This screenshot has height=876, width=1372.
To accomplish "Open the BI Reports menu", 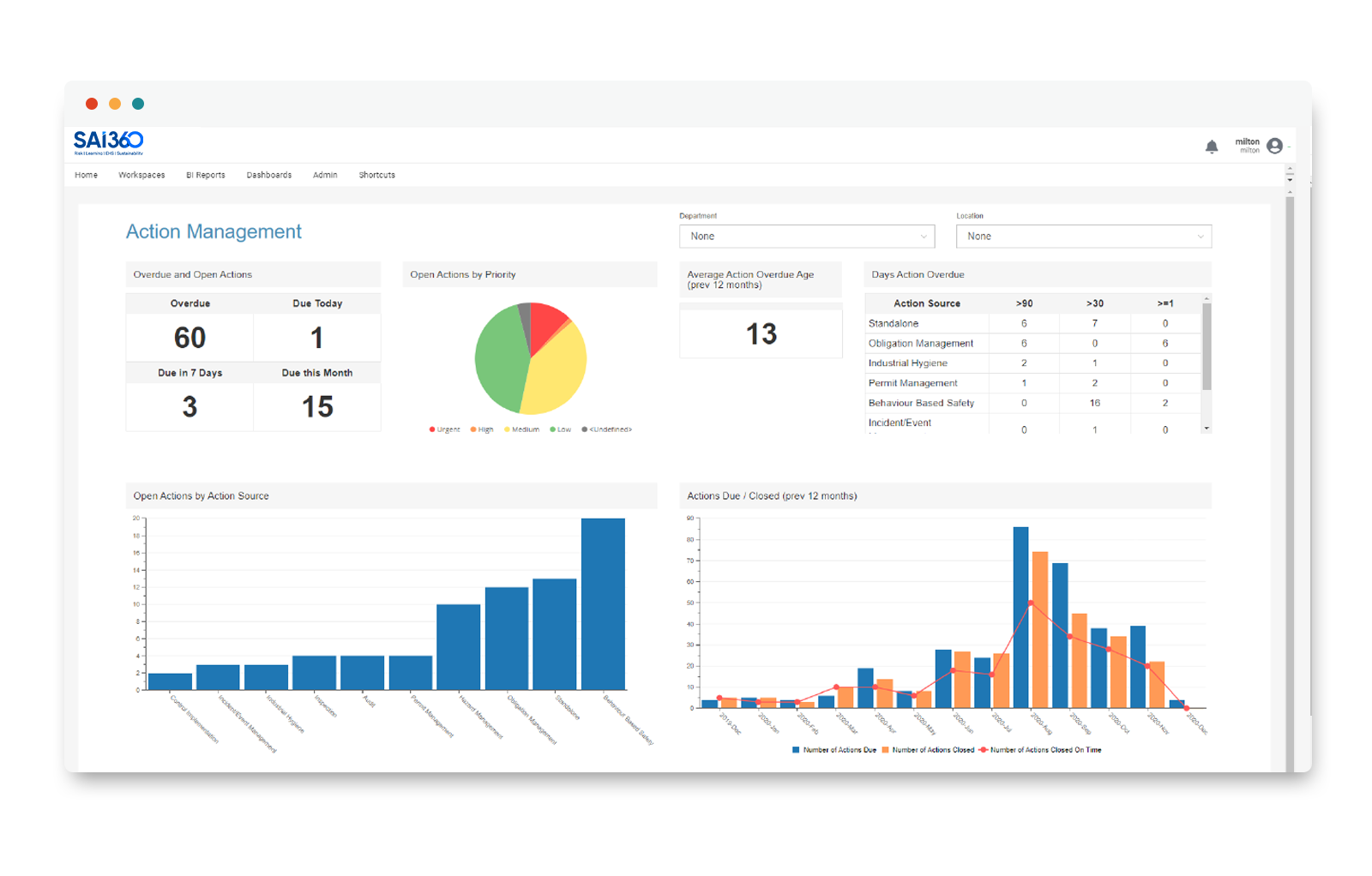I will (x=206, y=175).
